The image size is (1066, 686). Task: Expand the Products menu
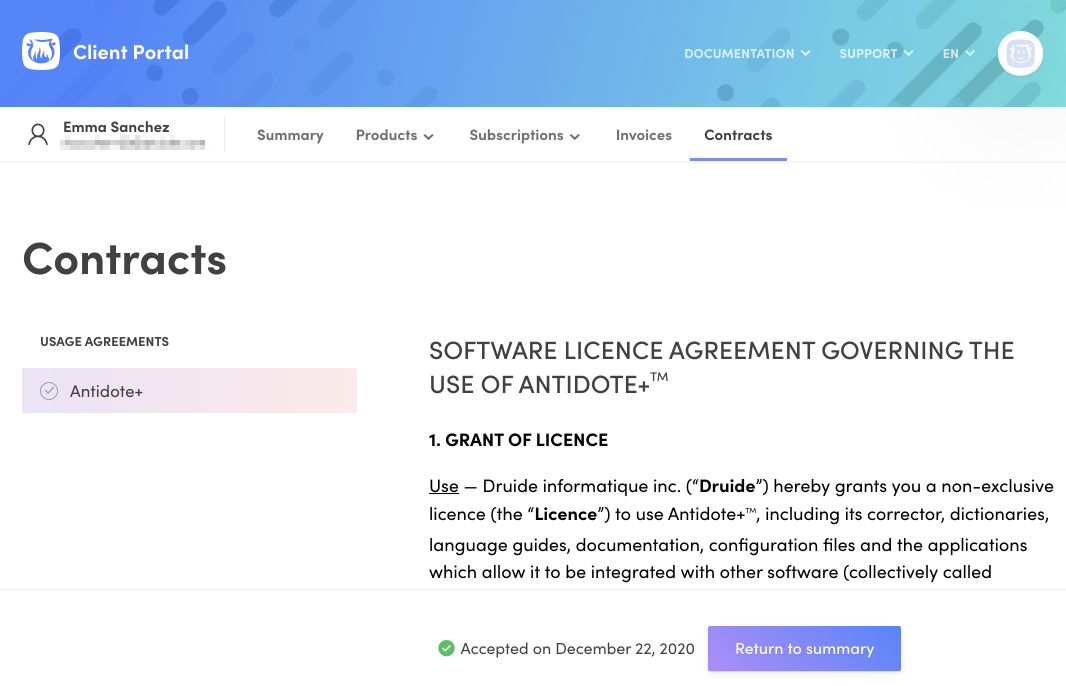point(394,136)
